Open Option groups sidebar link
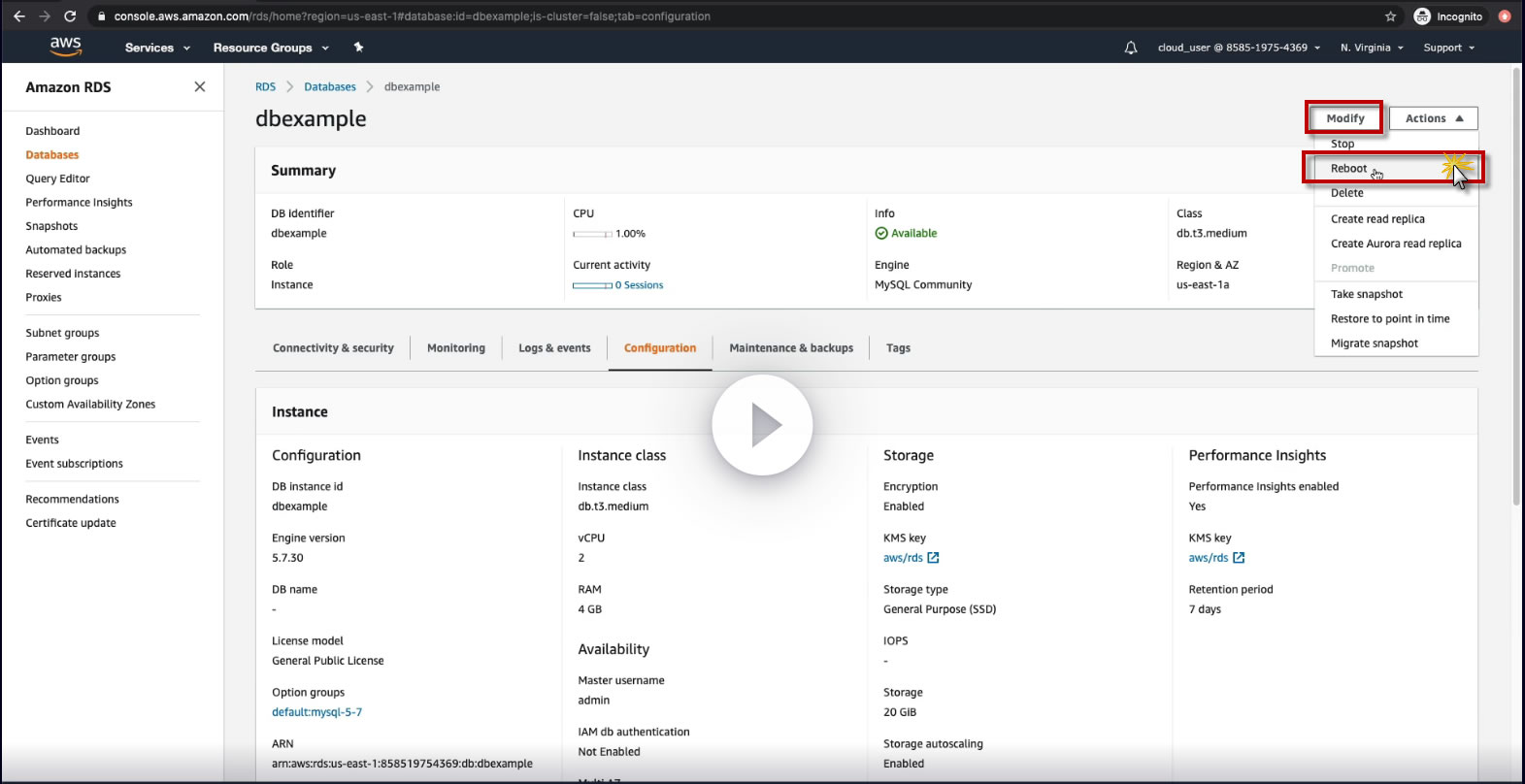1525x784 pixels. (62, 380)
